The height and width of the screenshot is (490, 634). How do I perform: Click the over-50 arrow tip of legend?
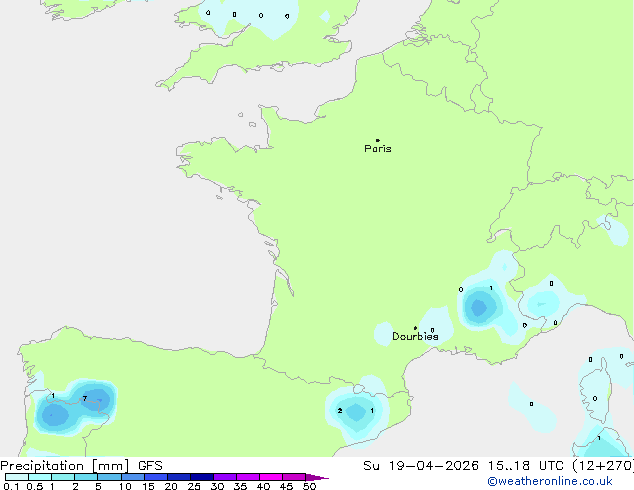coord(317,477)
